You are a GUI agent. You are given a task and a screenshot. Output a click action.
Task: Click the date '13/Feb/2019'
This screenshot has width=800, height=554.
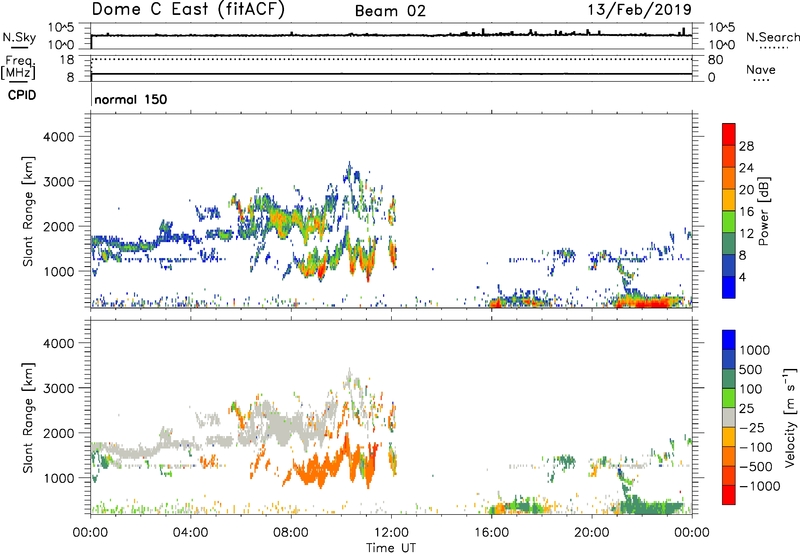[x=639, y=9]
